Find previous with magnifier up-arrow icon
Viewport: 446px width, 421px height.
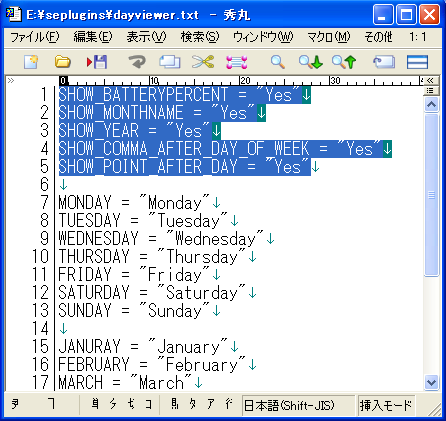coord(344,62)
